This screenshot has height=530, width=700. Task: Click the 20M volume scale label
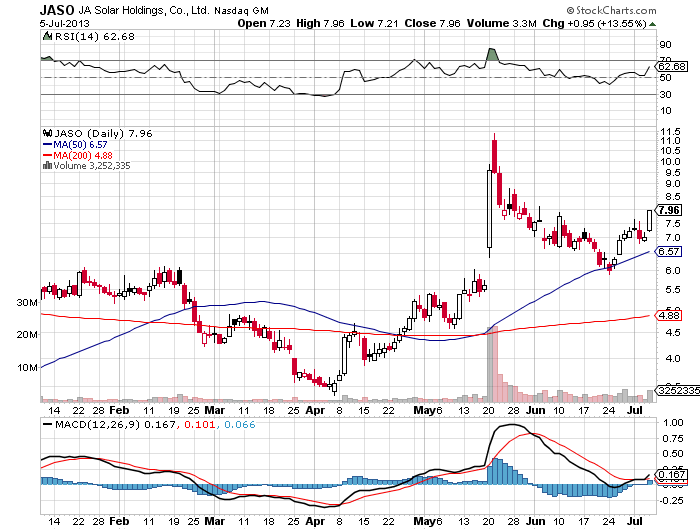[x=27, y=334]
